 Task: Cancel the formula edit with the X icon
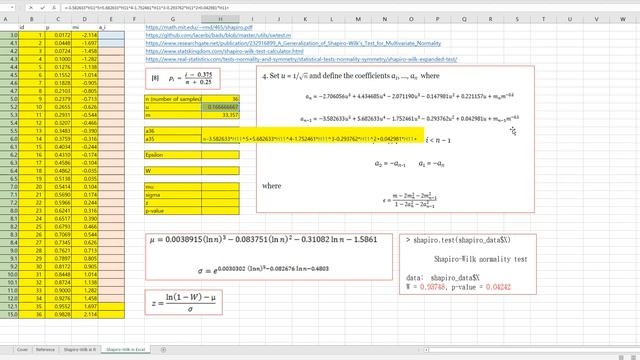[31, 8]
